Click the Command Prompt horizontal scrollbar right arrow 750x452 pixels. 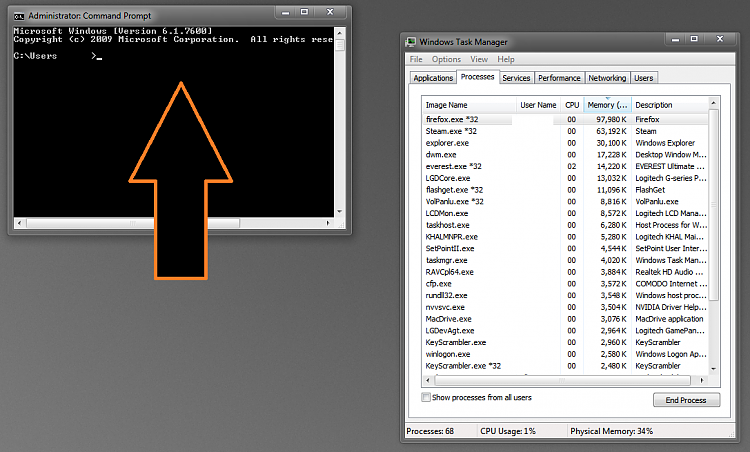pos(328,223)
